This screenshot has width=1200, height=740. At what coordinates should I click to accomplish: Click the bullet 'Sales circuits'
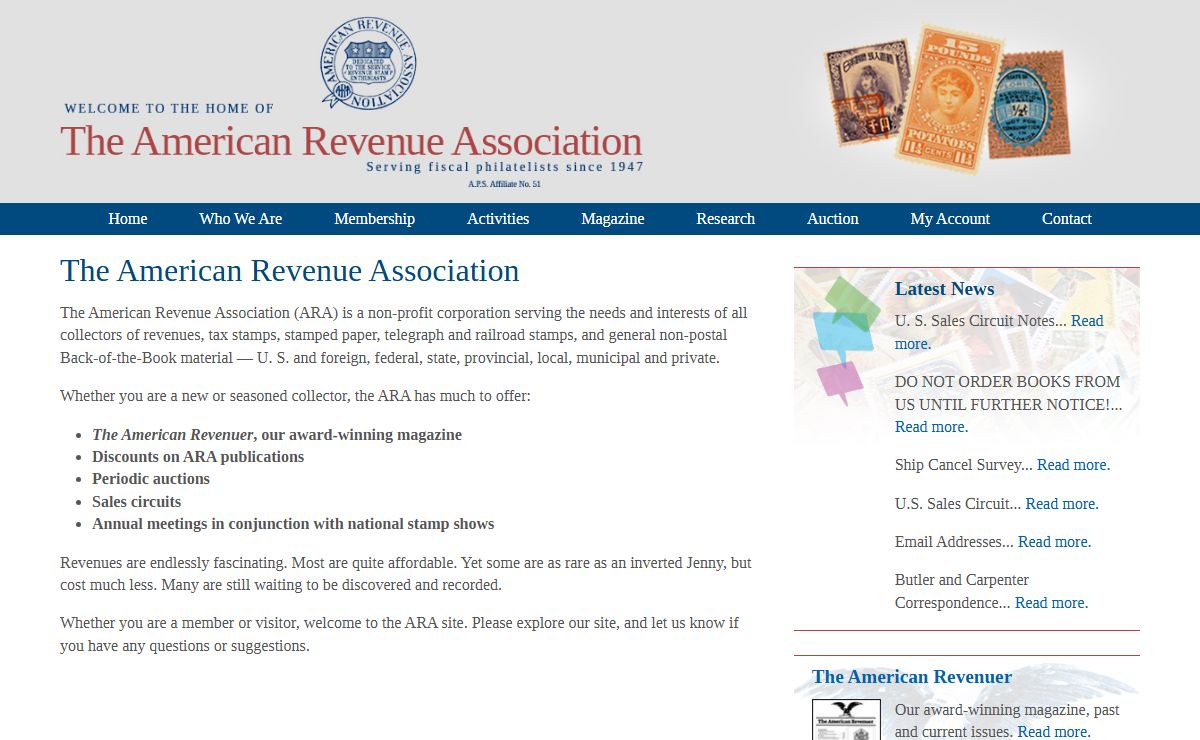click(x=137, y=502)
